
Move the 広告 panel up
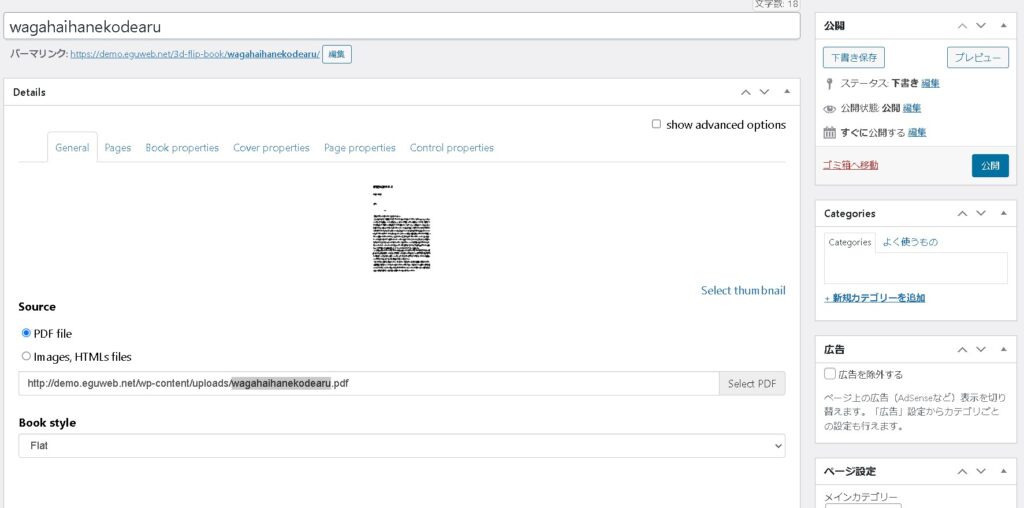962,350
